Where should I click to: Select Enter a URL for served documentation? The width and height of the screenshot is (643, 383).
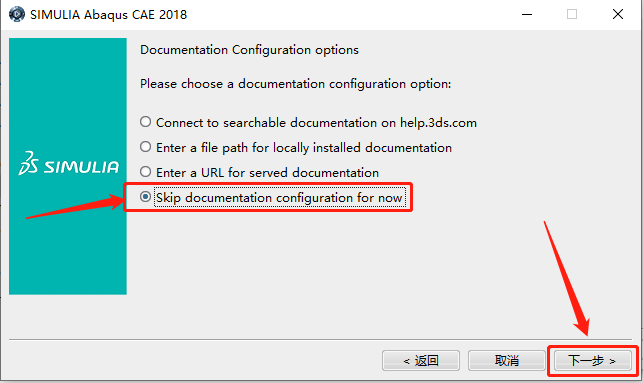point(145,172)
